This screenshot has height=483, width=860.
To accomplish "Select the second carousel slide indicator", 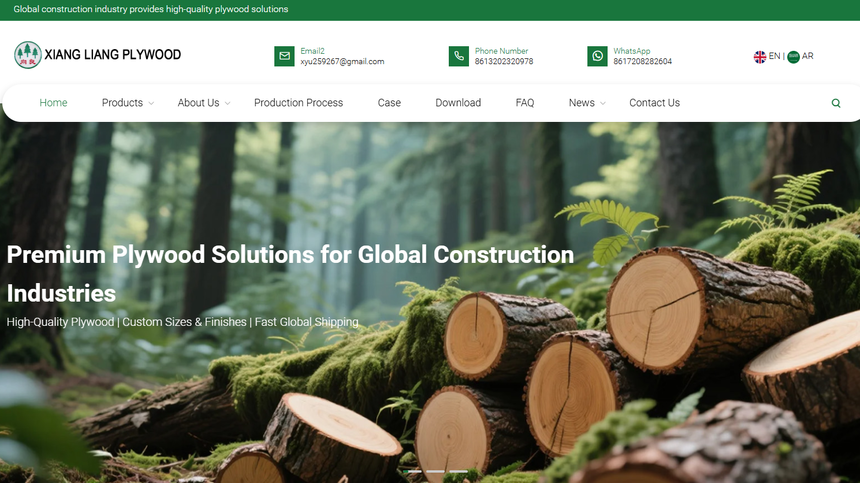I will (435, 471).
